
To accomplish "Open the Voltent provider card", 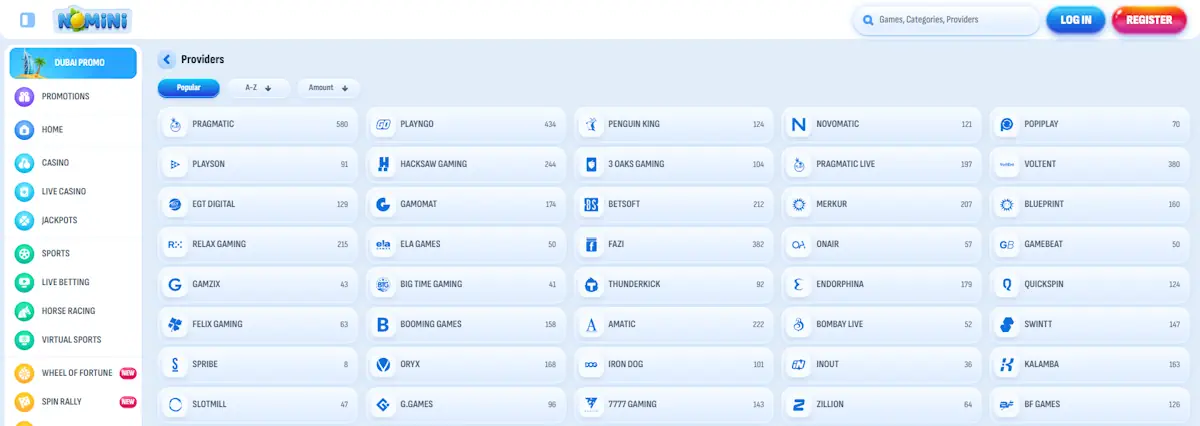I will coord(1090,165).
